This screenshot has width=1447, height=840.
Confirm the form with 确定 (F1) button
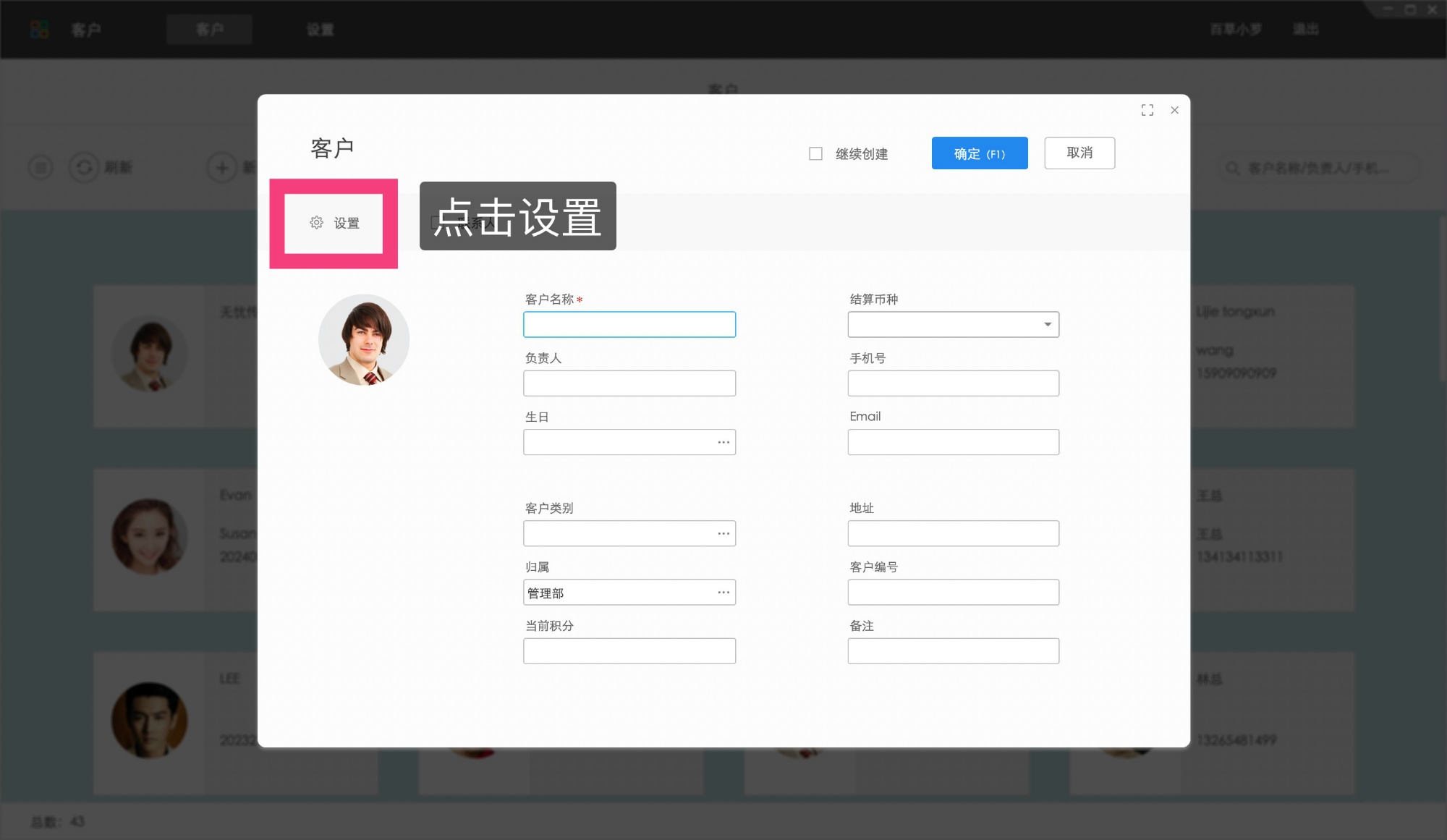980,153
